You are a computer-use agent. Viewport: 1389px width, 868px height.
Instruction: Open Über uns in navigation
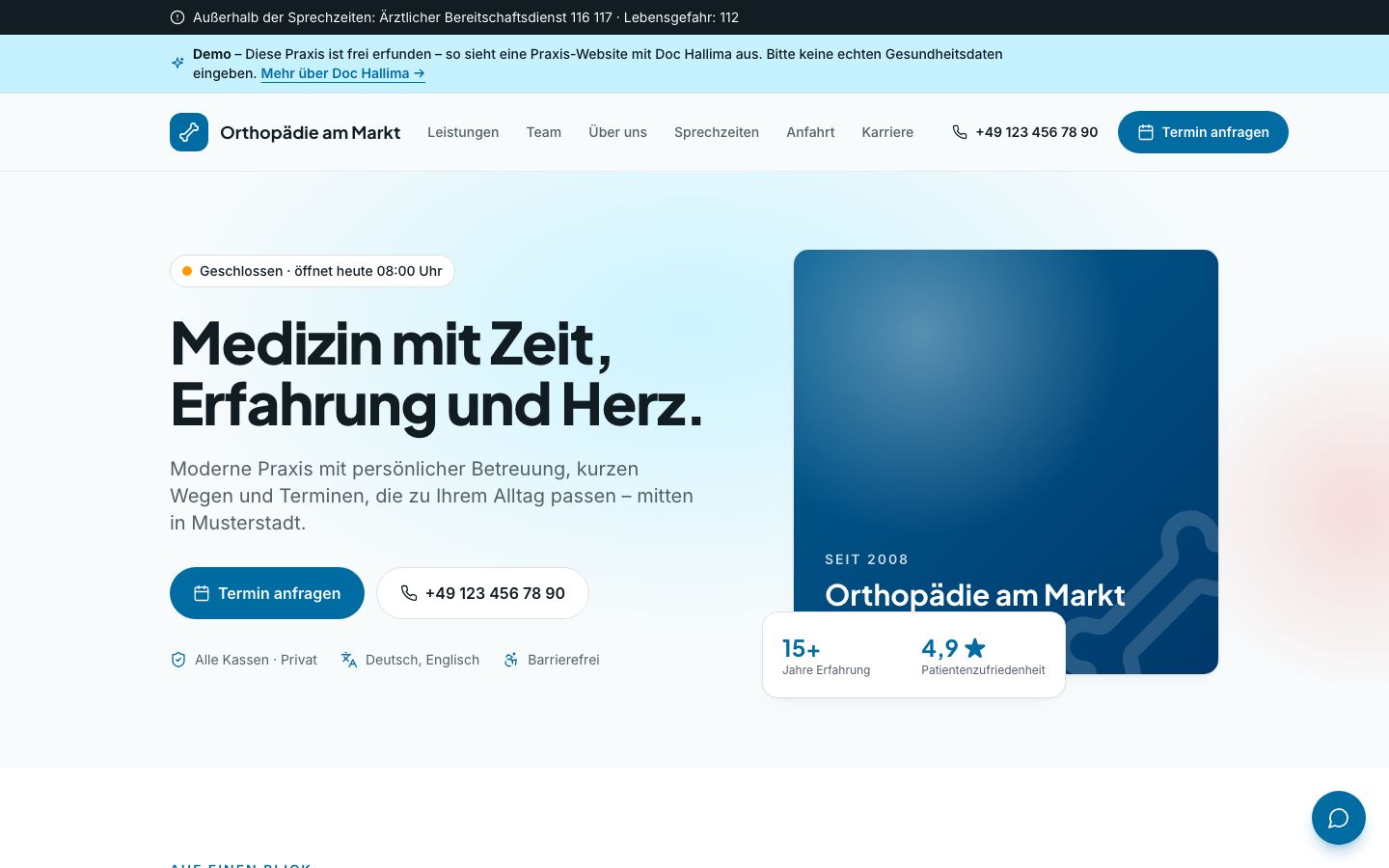(x=617, y=132)
